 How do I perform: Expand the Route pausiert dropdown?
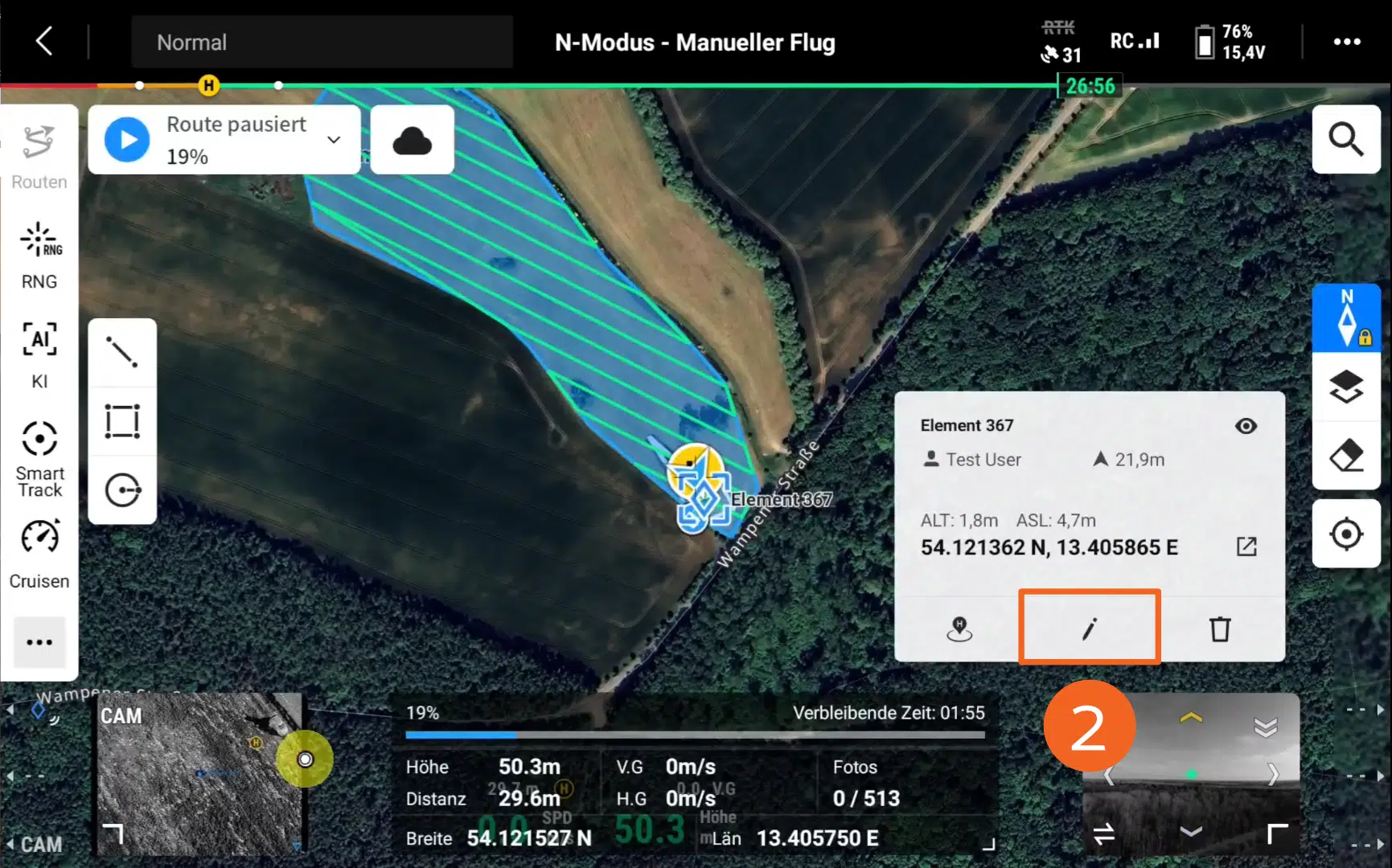coord(334,140)
